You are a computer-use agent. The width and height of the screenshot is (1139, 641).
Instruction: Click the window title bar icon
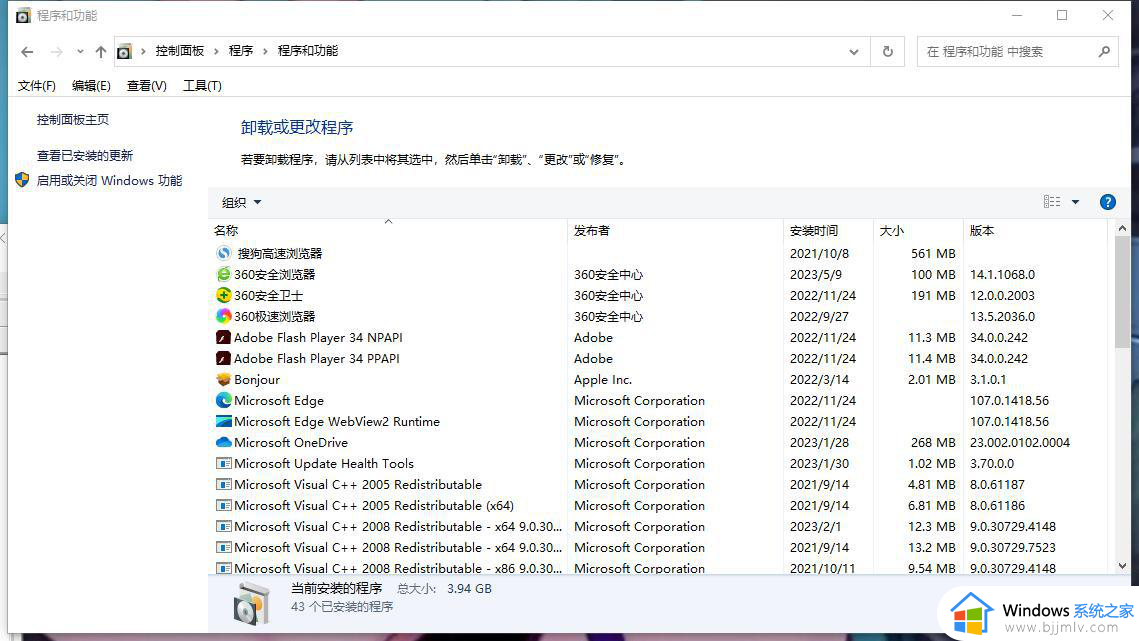(x=23, y=15)
